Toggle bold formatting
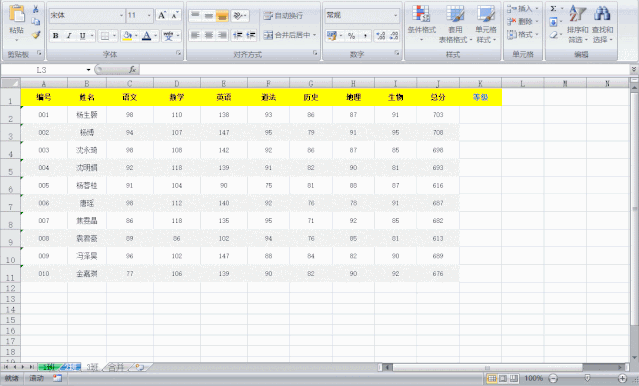Screen dimensions: 639x386 (56, 36)
